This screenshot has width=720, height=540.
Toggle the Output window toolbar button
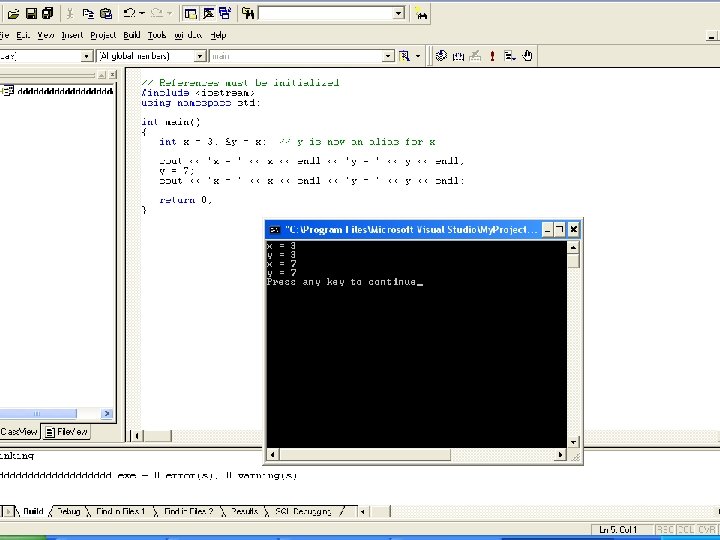[x=209, y=13]
